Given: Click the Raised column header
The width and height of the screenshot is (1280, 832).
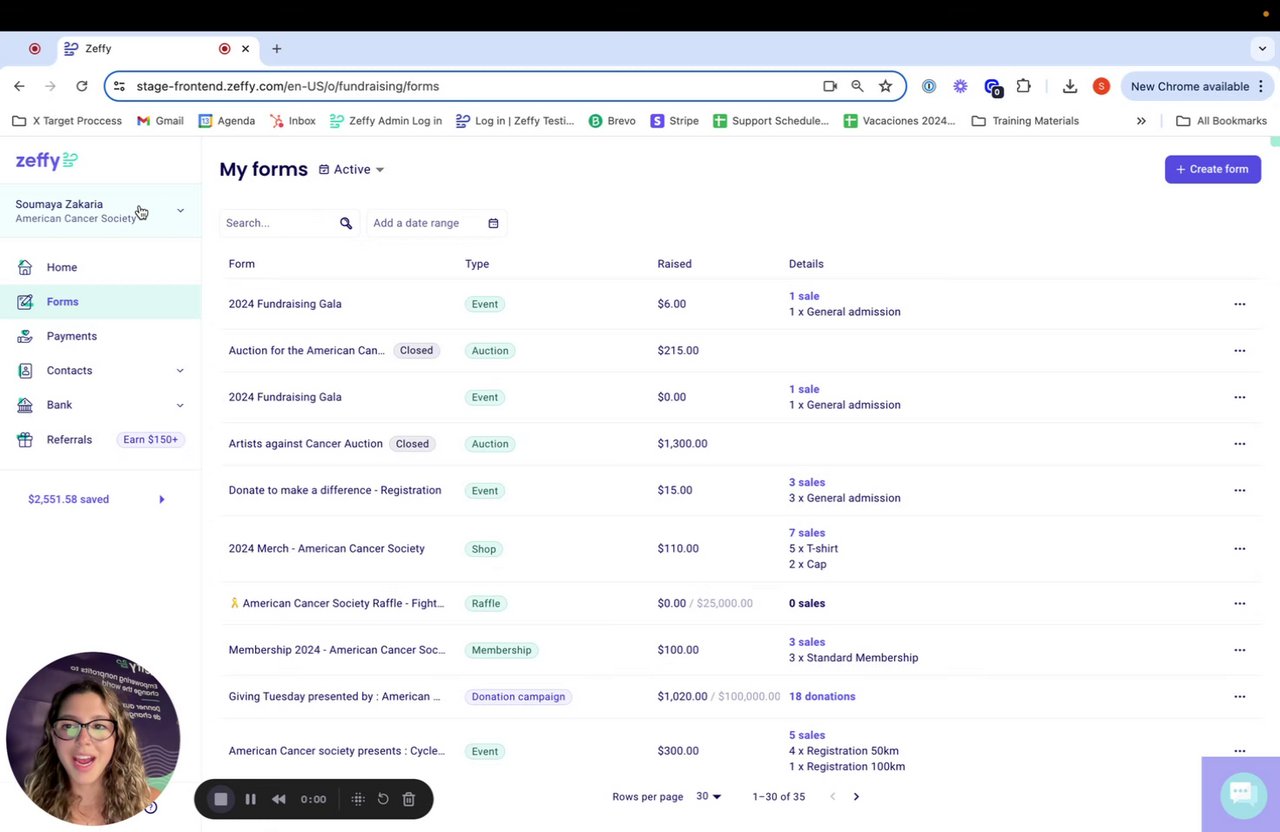Looking at the screenshot, I should [674, 264].
